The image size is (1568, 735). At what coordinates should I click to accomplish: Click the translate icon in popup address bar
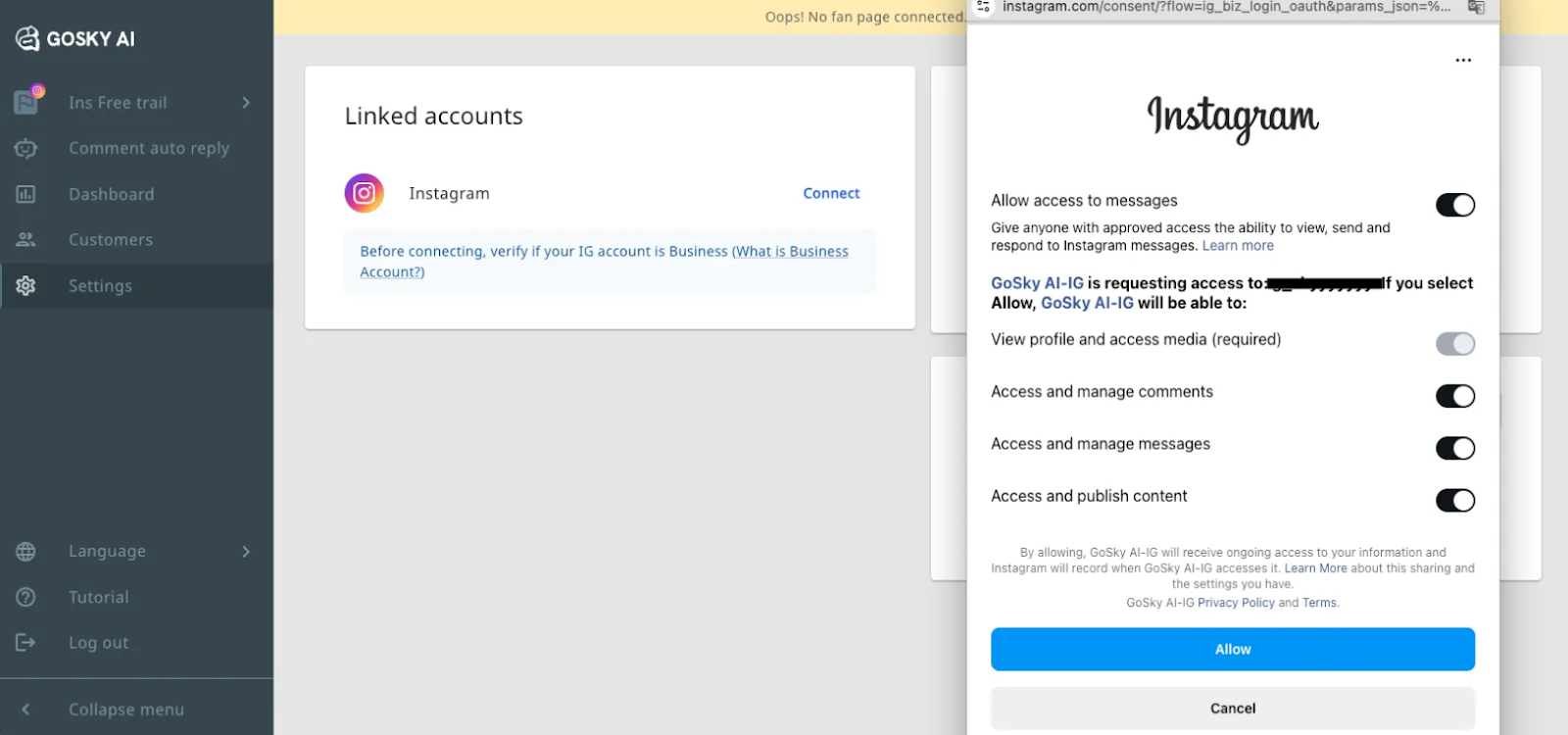[x=1476, y=7]
